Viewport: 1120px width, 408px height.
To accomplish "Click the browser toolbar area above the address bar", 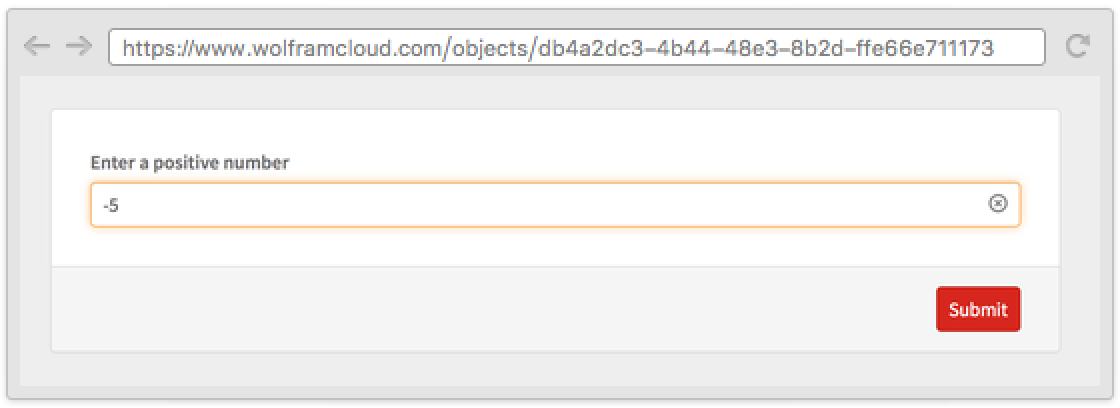I will [560, 18].
